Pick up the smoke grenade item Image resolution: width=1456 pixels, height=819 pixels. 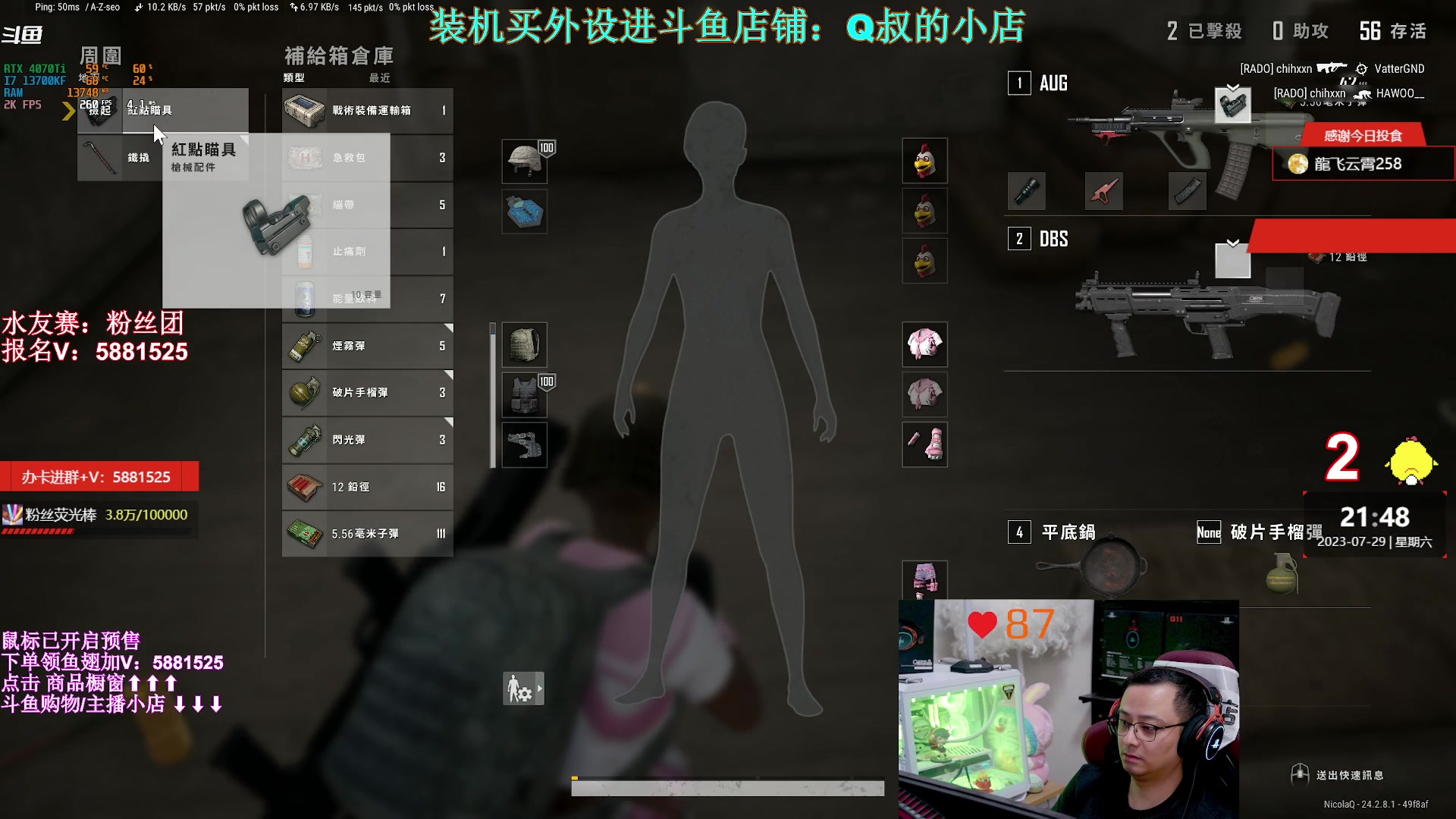(x=368, y=346)
